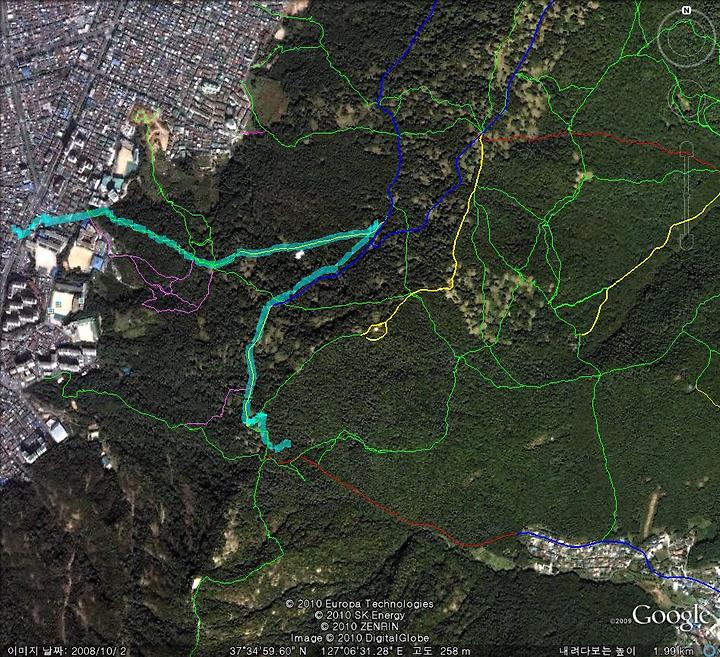Screen dimensions: 720x657
Task: Click the streaming status indicator icon
Action: coord(709,650)
